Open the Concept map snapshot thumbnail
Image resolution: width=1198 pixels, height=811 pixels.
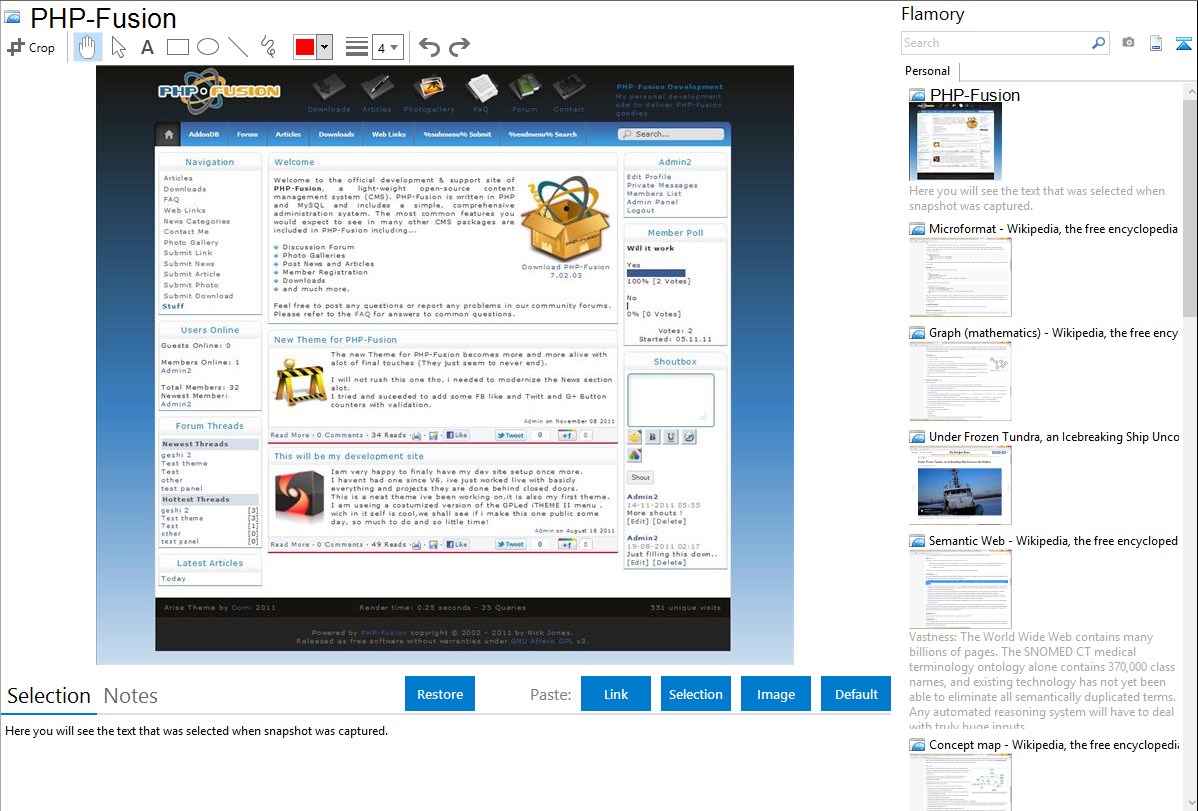coord(960,782)
